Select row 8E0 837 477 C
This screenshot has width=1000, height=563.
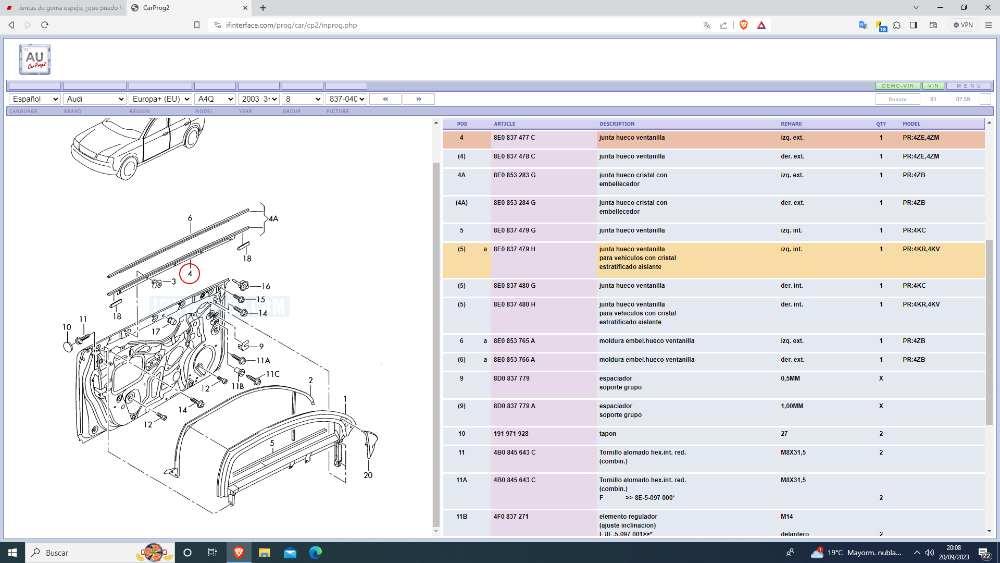click(714, 138)
